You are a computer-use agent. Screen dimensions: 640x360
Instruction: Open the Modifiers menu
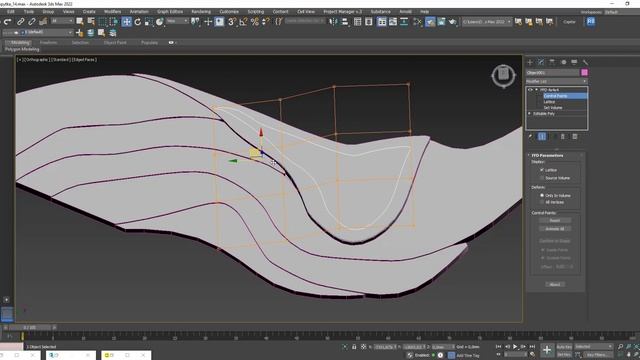112,12
